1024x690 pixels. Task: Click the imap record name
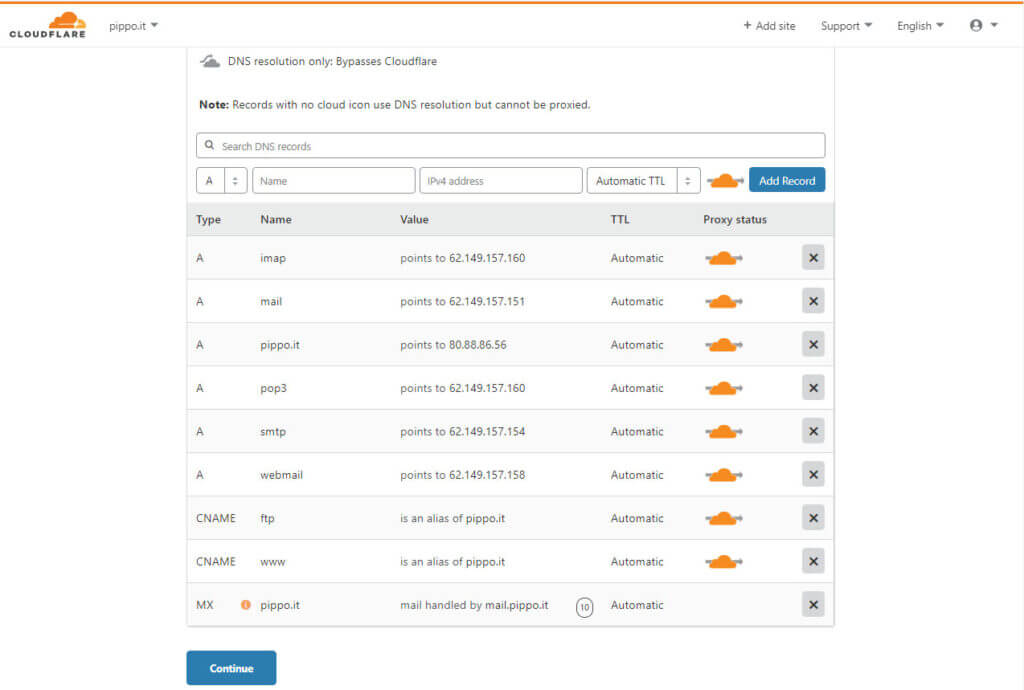[273, 259]
